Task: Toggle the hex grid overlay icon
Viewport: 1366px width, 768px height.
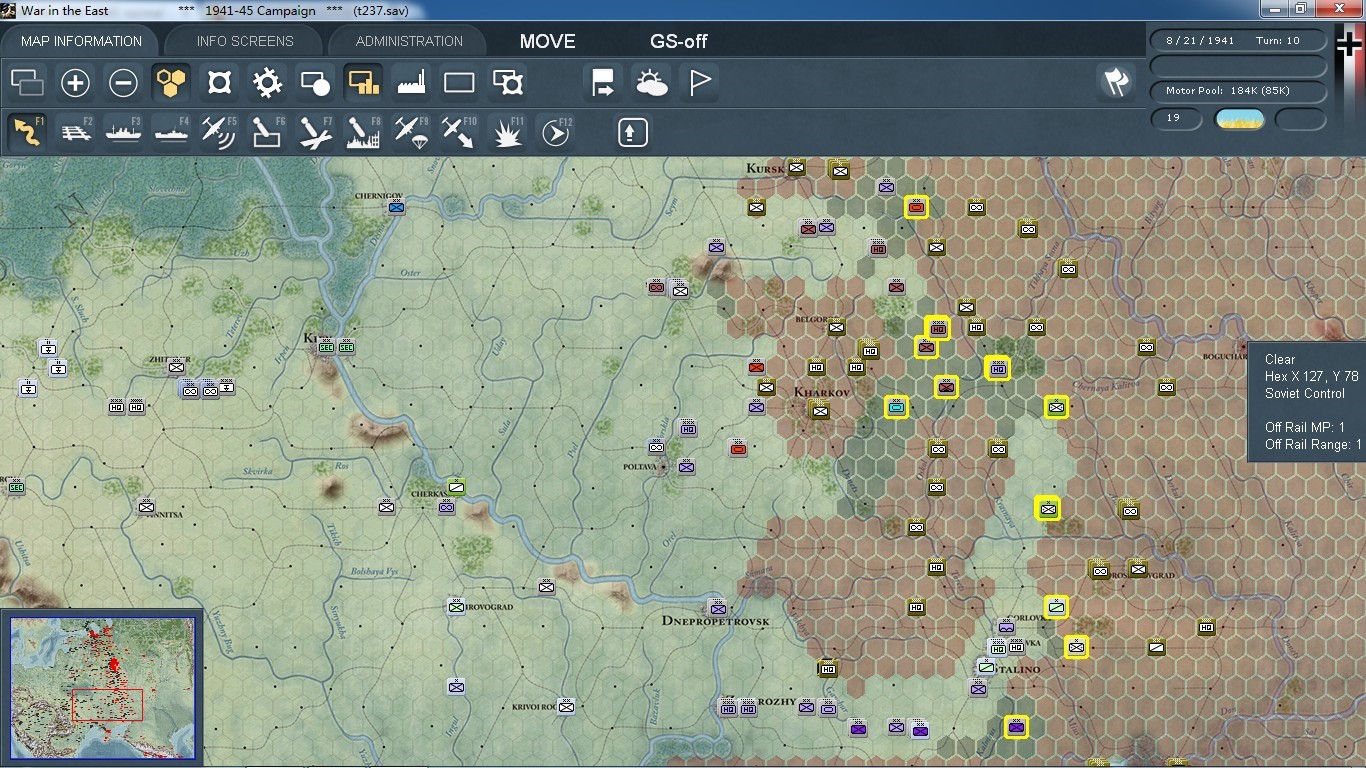Action: pyautogui.click(x=171, y=83)
